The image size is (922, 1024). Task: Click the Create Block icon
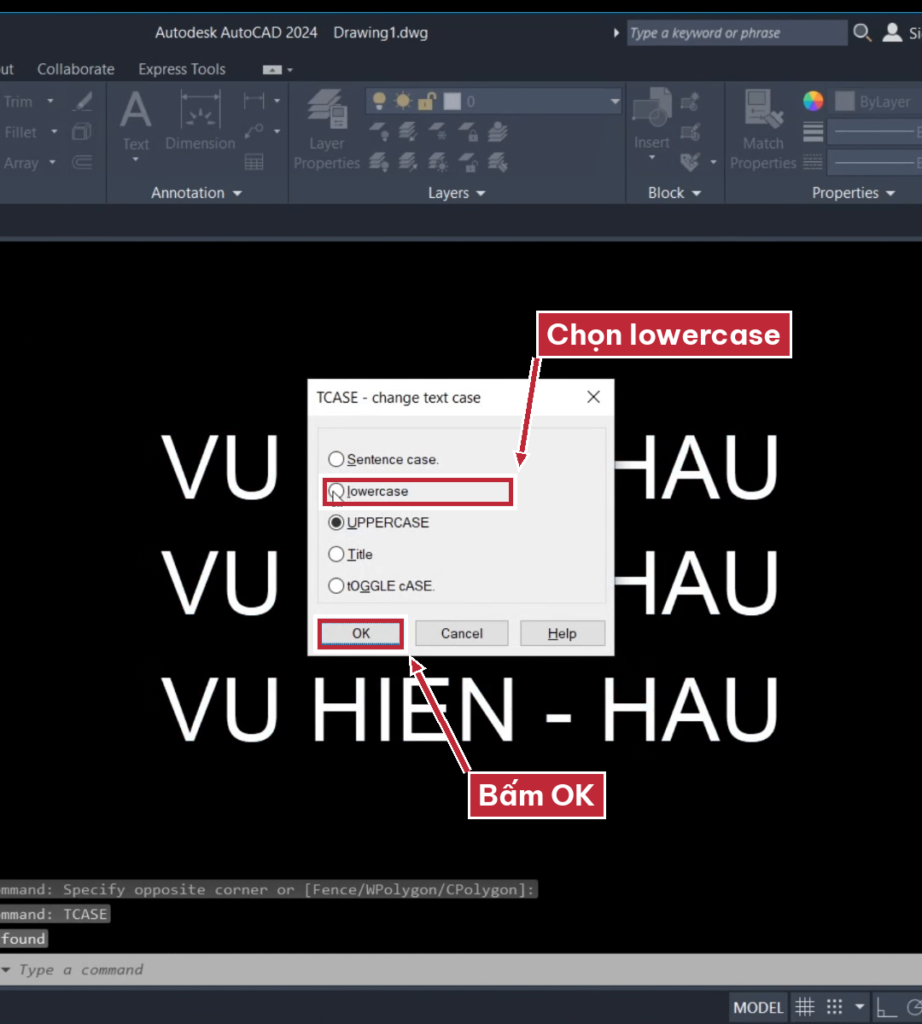690,101
